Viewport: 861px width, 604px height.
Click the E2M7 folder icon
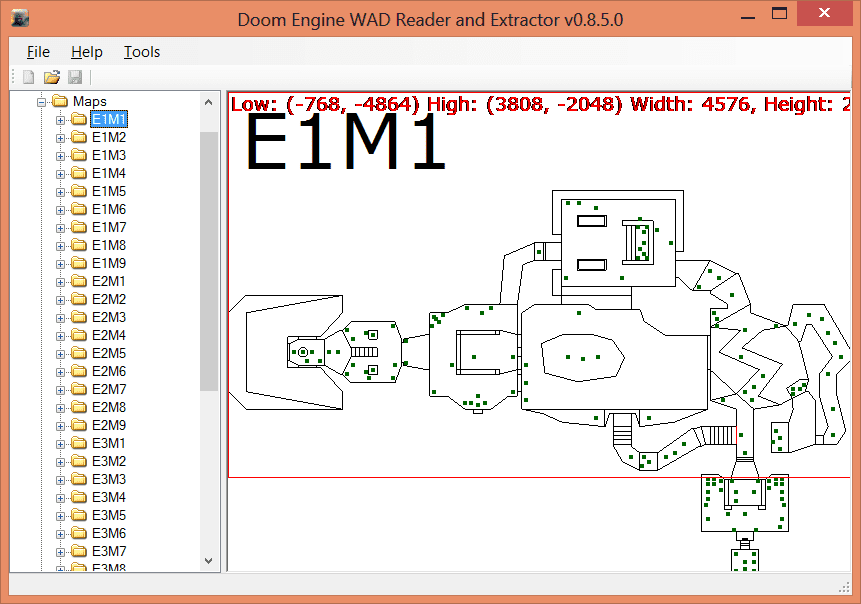[x=79, y=389]
